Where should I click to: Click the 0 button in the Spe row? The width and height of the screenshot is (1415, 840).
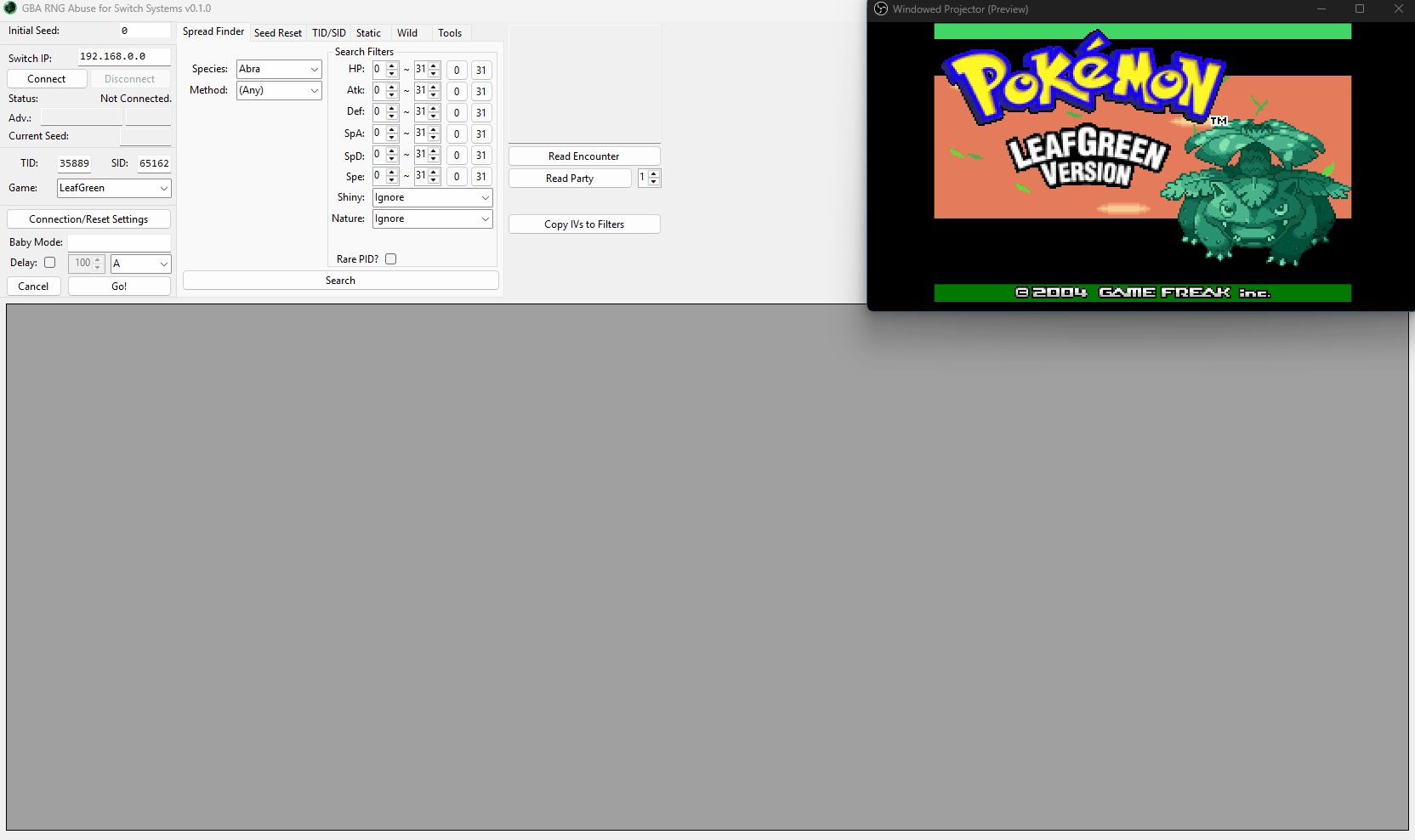(457, 177)
